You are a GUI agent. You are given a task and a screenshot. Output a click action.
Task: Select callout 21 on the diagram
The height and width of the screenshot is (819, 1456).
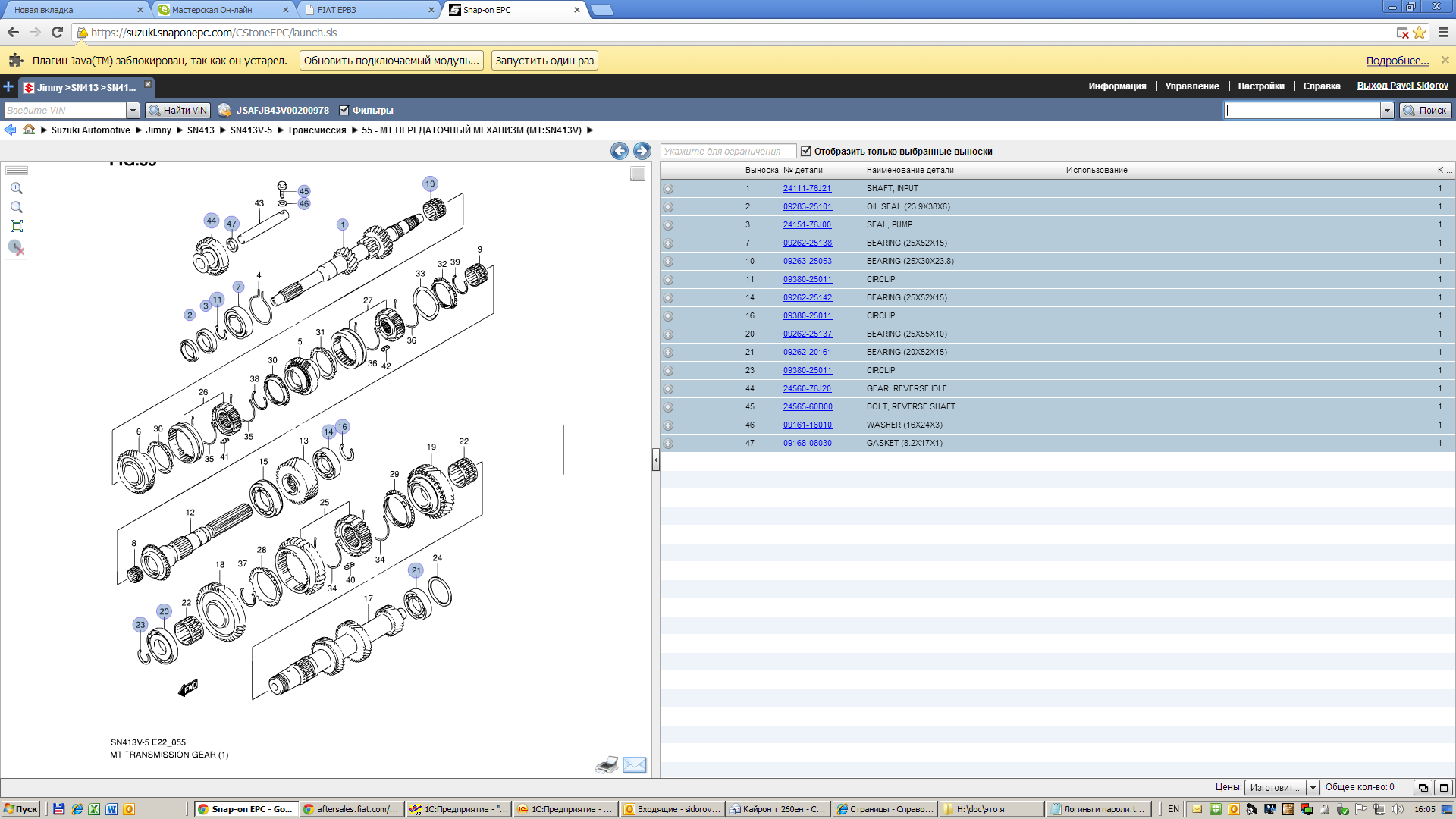point(416,570)
